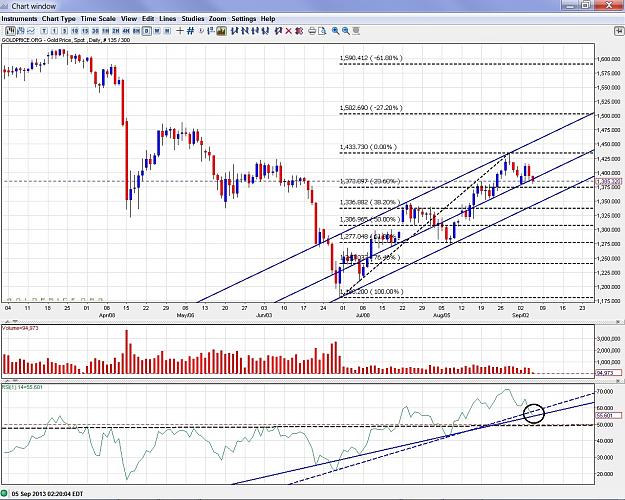Open the Instruments menu

(19, 19)
